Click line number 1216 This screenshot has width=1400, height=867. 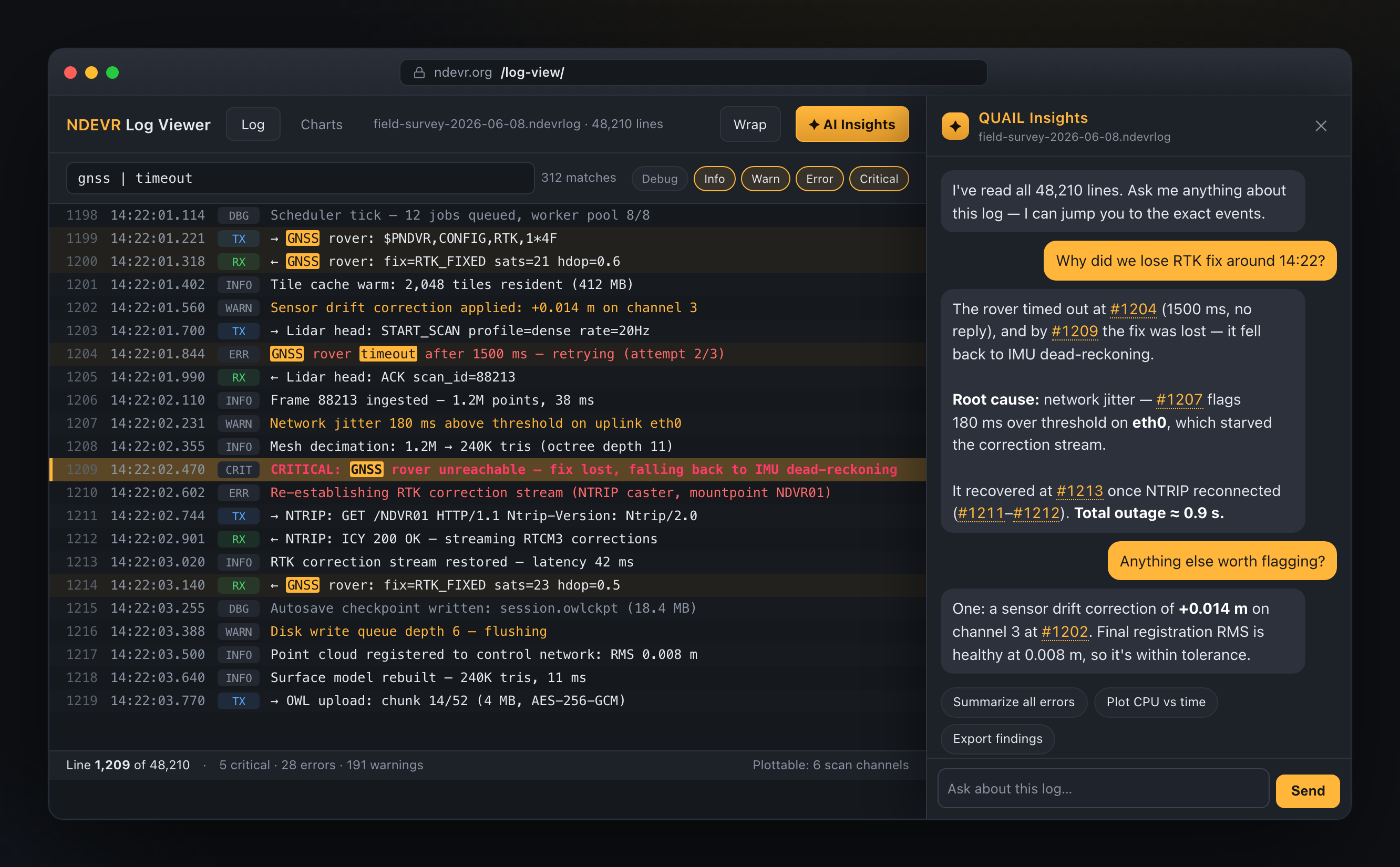tap(82, 631)
